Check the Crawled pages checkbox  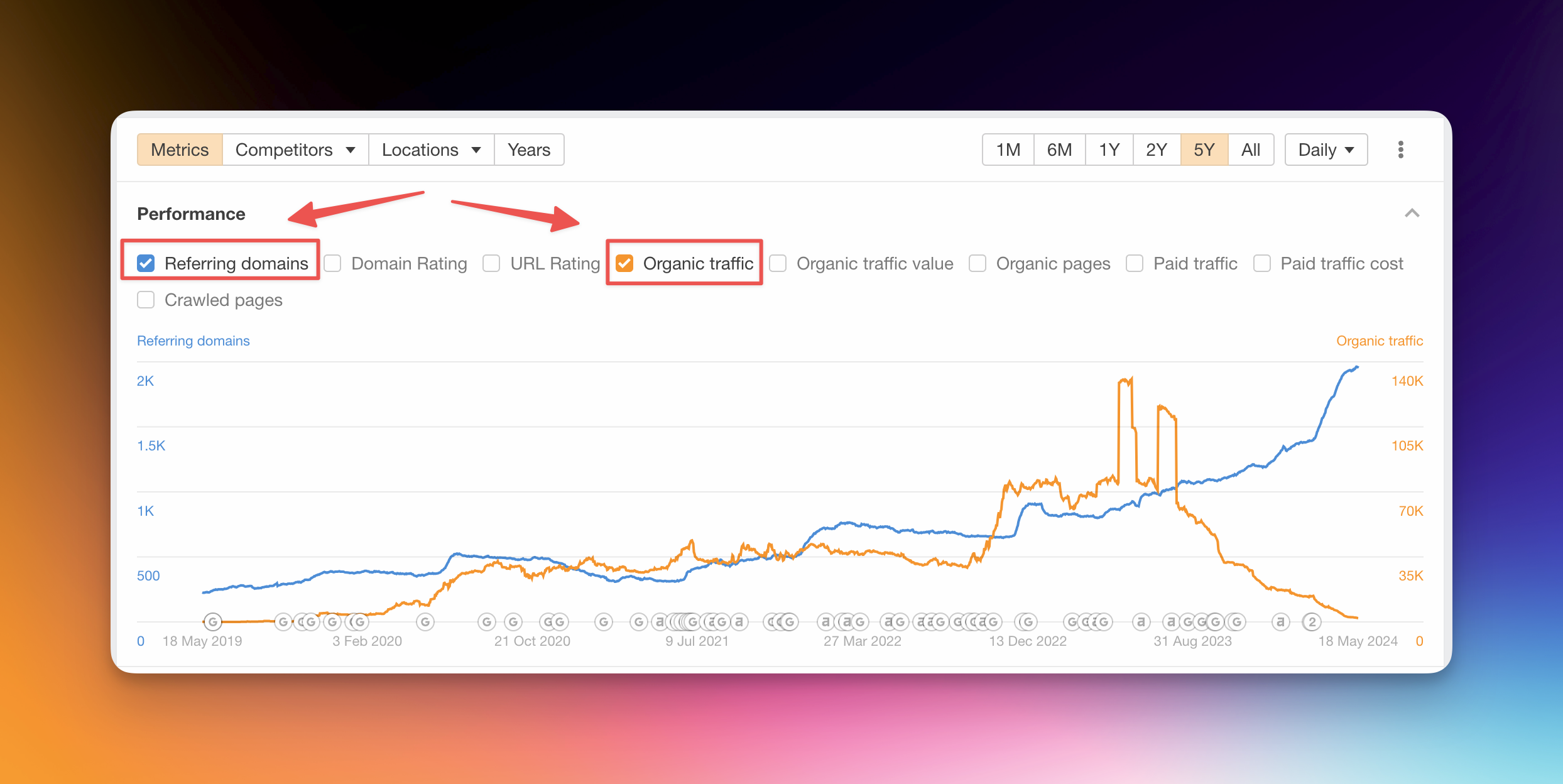(x=146, y=300)
